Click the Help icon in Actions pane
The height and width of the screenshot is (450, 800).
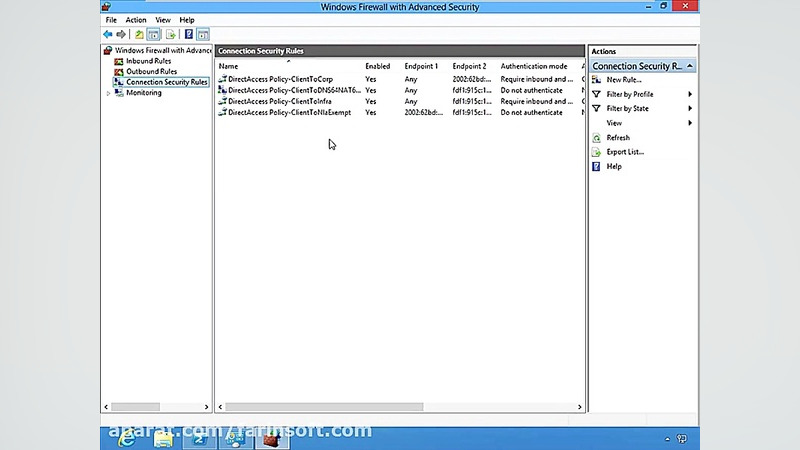pyautogui.click(x=596, y=166)
